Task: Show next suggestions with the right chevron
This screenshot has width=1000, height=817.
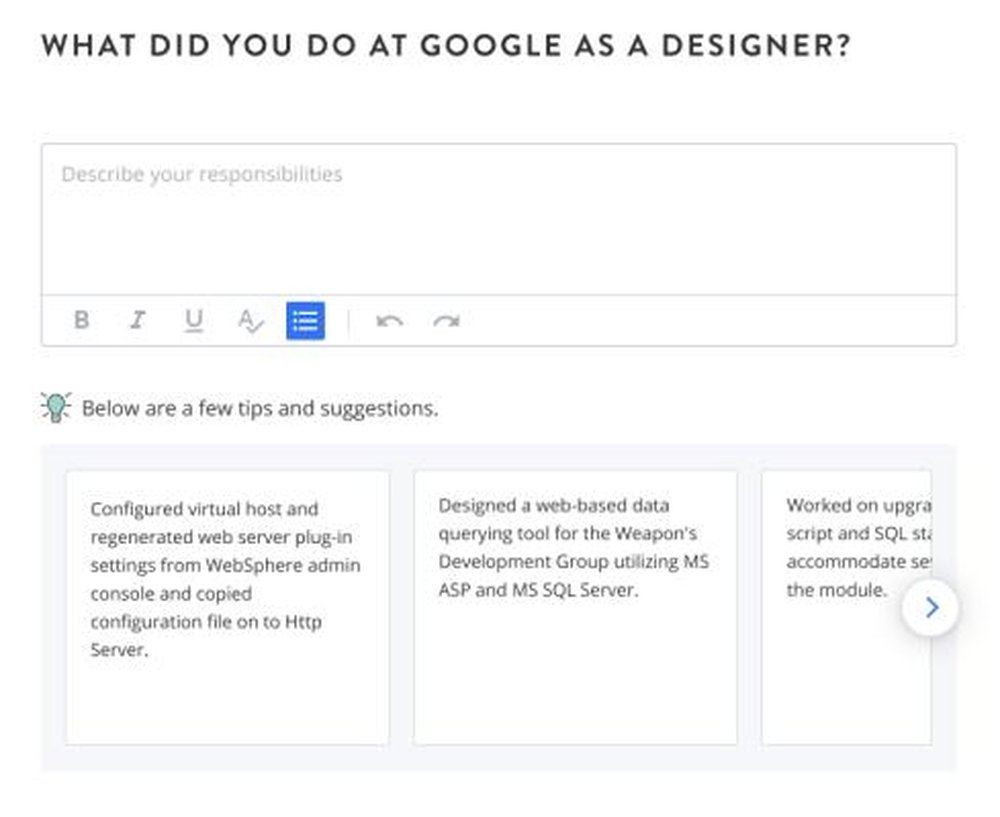Action: 930,608
